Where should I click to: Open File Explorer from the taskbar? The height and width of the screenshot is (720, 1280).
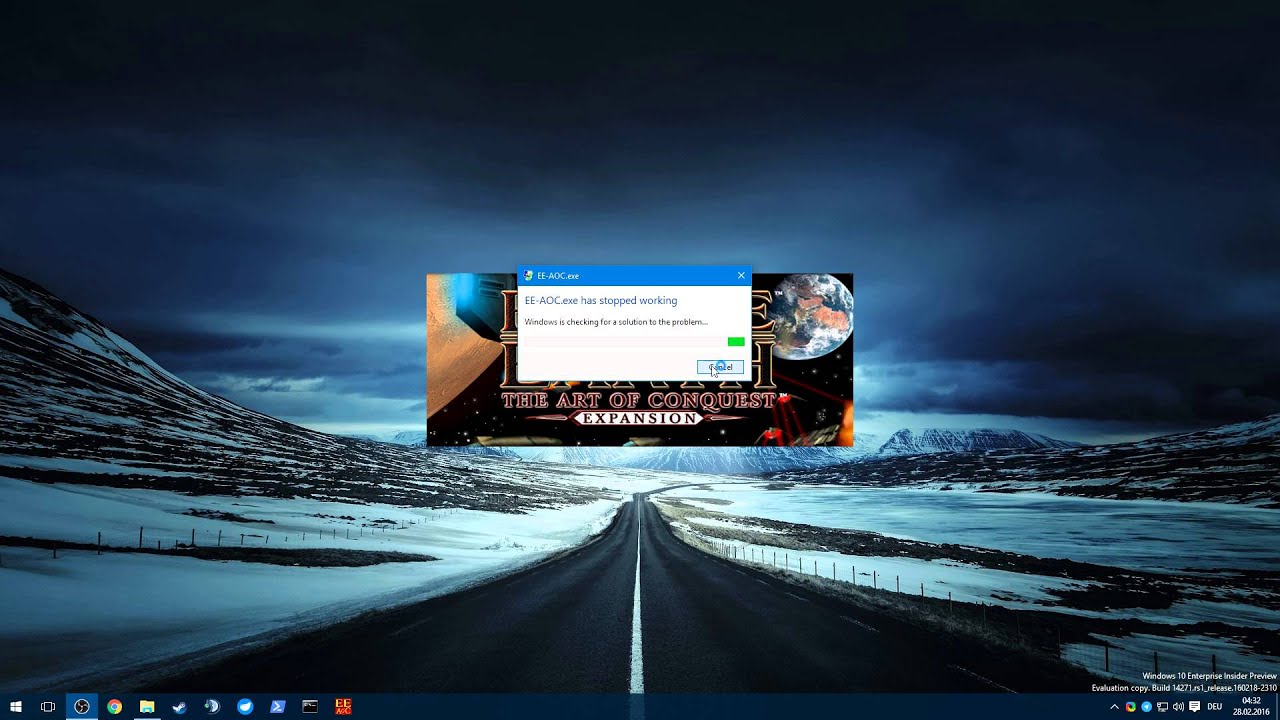(x=147, y=707)
